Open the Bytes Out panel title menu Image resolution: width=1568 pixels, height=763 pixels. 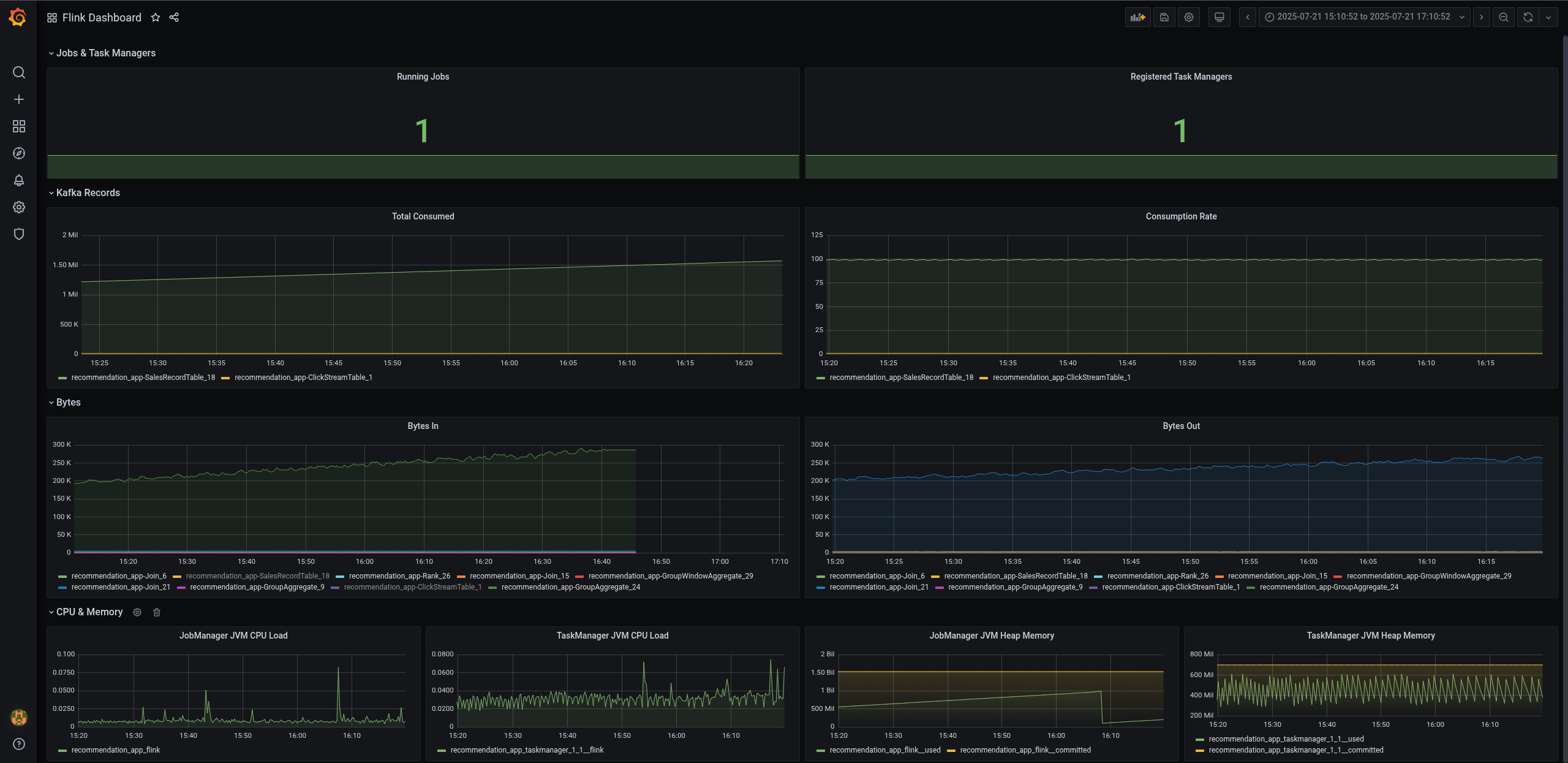[1180, 426]
